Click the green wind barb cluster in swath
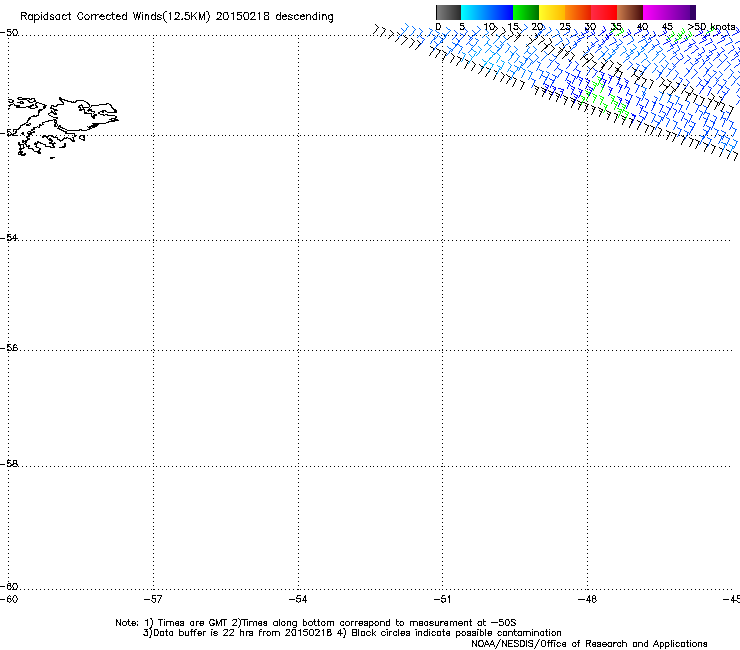This screenshot has width=740, height=650. (x=604, y=98)
